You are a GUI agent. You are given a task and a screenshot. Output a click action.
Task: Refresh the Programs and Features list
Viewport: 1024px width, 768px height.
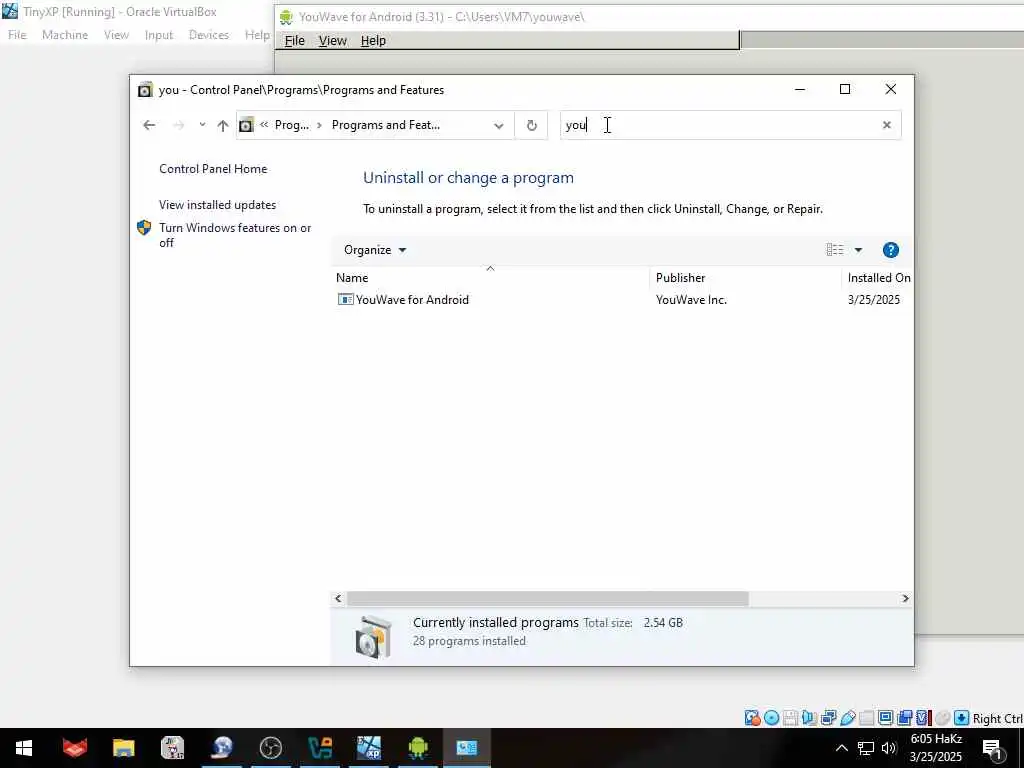(532, 125)
